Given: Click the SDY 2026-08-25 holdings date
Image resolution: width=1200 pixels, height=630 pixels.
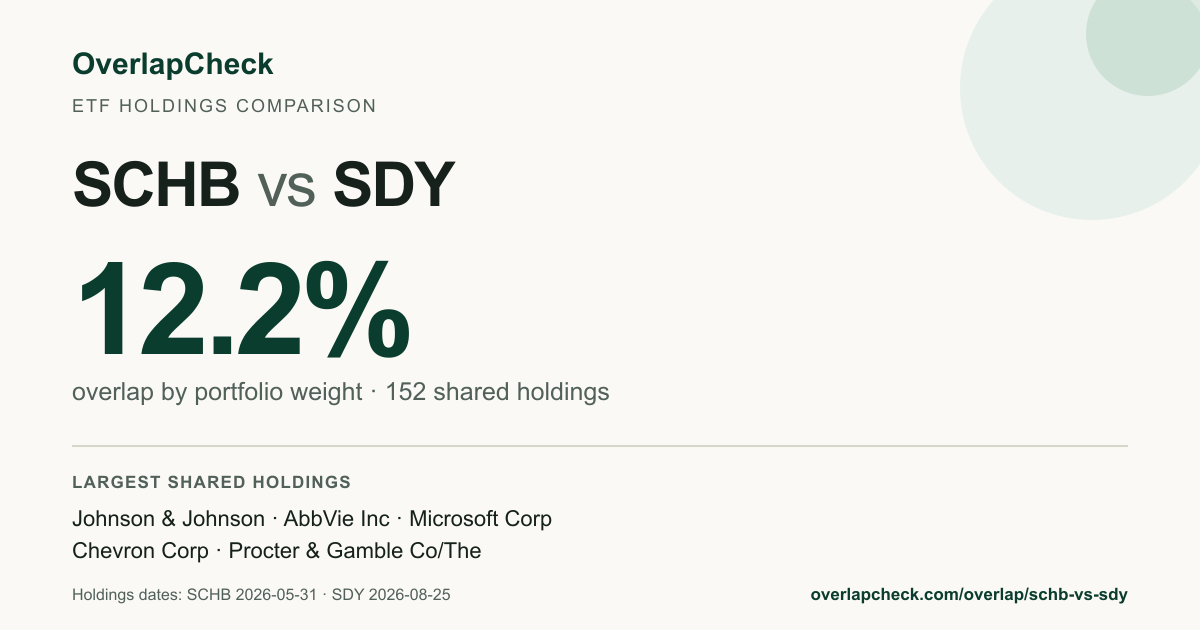Looking at the screenshot, I should pyautogui.click(x=391, y=595).
